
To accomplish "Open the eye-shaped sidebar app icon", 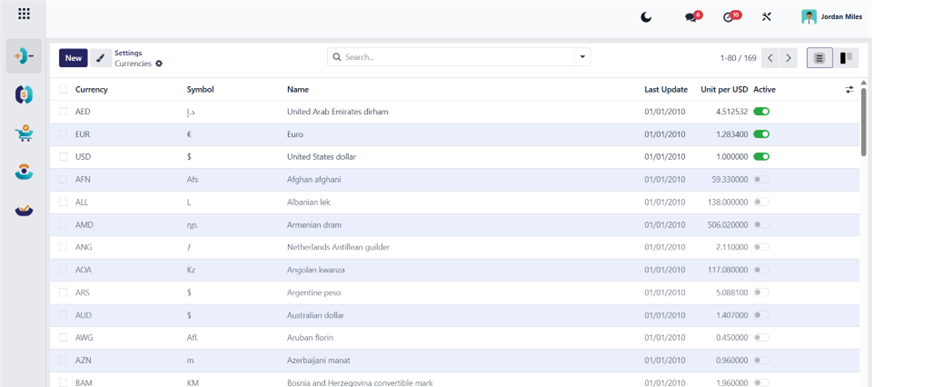I will (24, 171).
